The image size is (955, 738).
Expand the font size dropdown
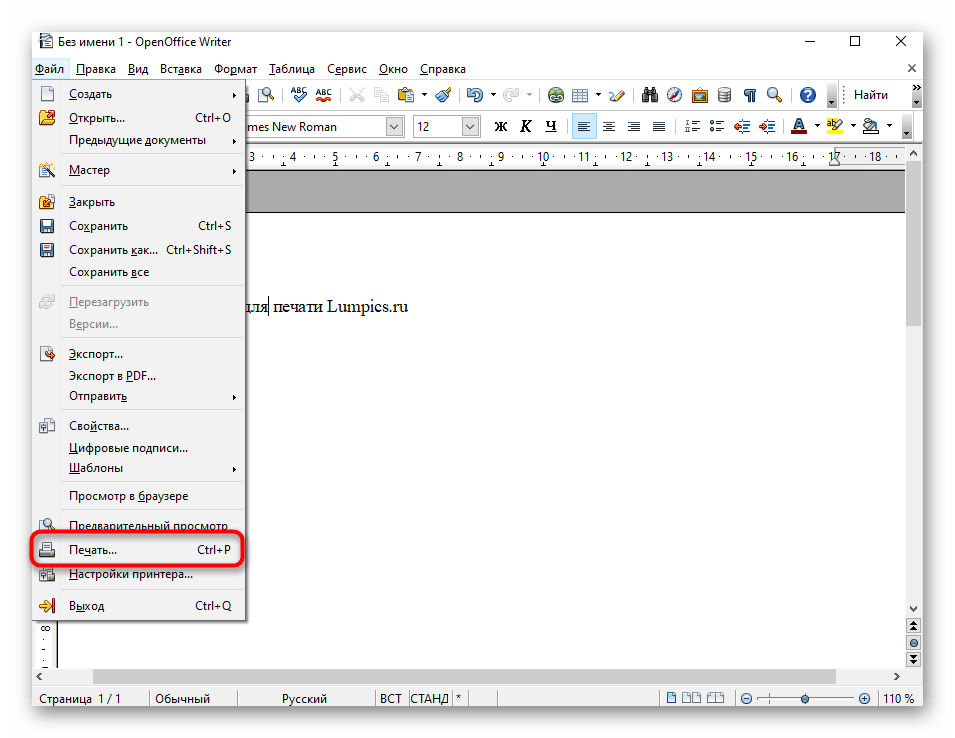tap(470, 127)
